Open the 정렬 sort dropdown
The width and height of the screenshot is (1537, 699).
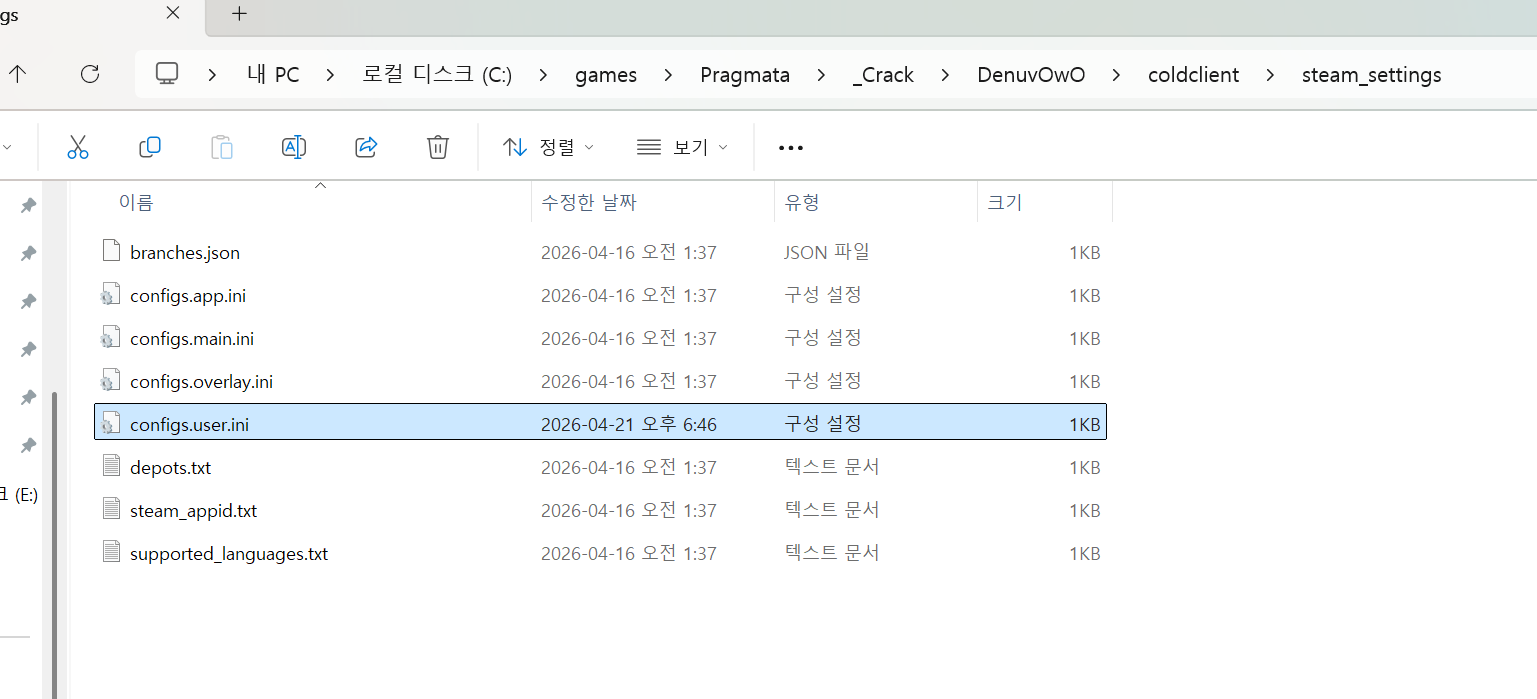pos(548,147)
